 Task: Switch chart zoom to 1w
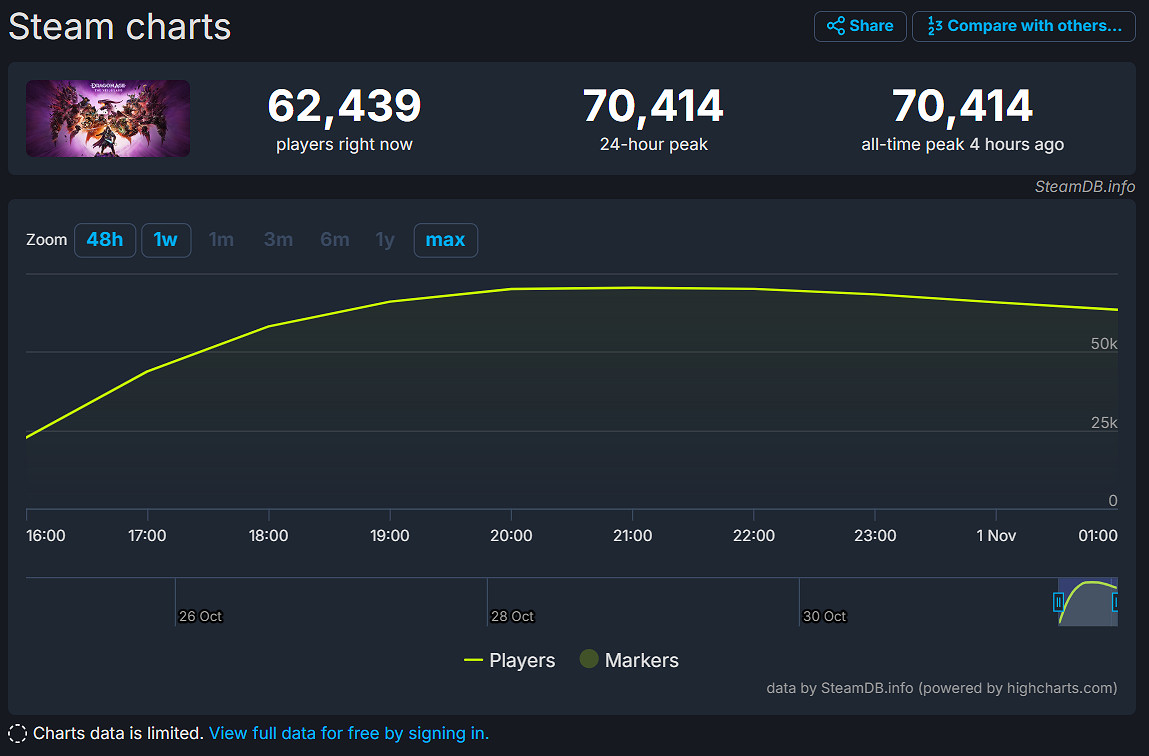pos(166,240)
